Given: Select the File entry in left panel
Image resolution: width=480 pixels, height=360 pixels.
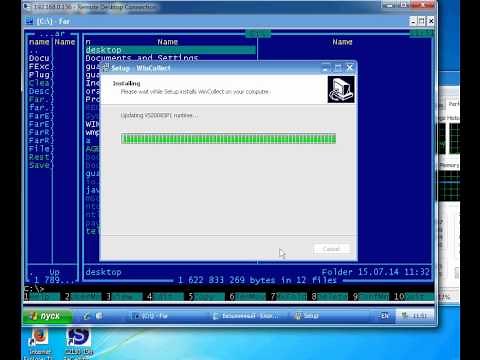Looking at the screenshot, I should 39,149.
